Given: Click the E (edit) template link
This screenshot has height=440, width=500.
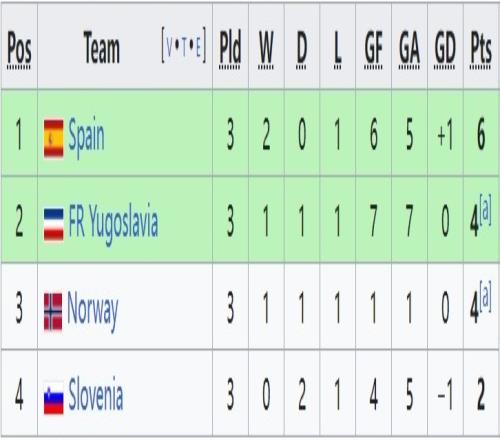Looking at the screenshot, I should point(198,47).
